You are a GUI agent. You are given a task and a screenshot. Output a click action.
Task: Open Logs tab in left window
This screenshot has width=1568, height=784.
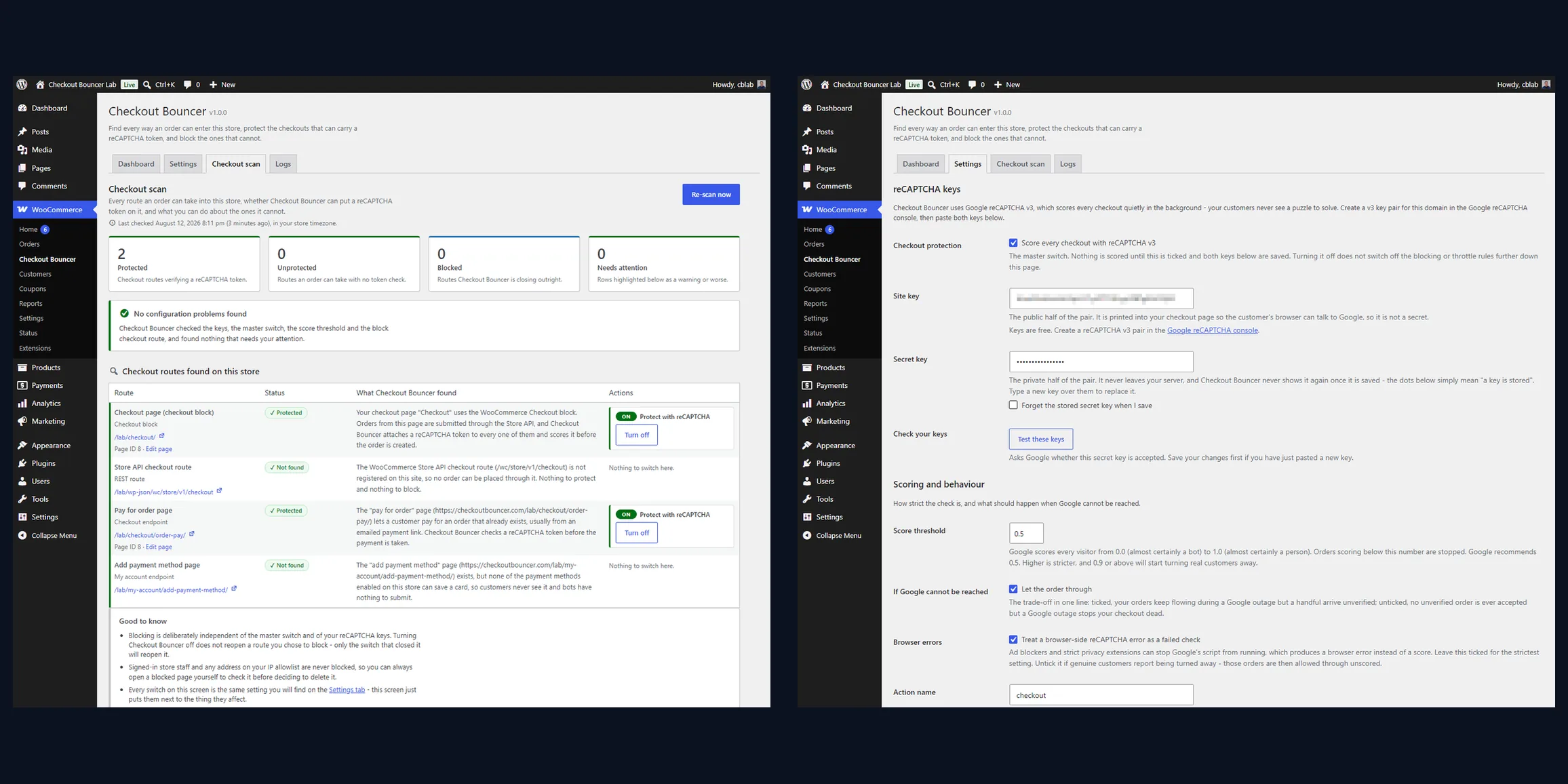click(x=283, y=164)
